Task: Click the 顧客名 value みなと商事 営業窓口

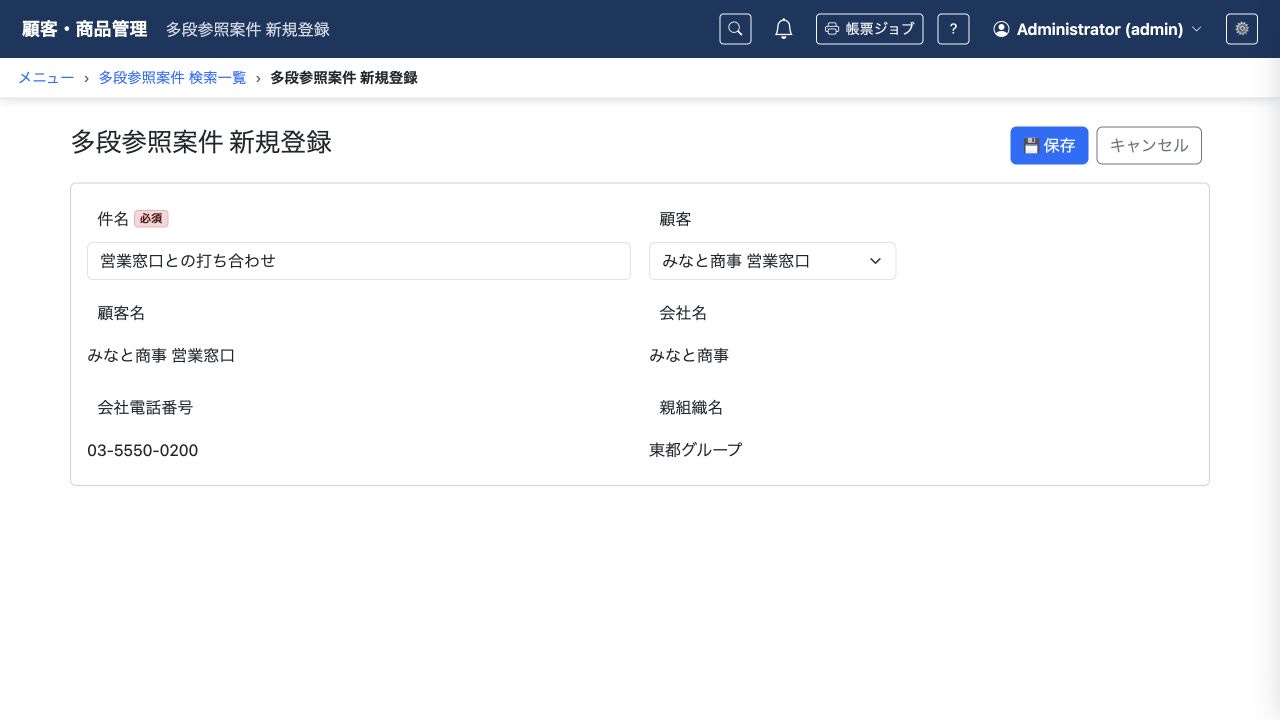Action: pos(161,355)
